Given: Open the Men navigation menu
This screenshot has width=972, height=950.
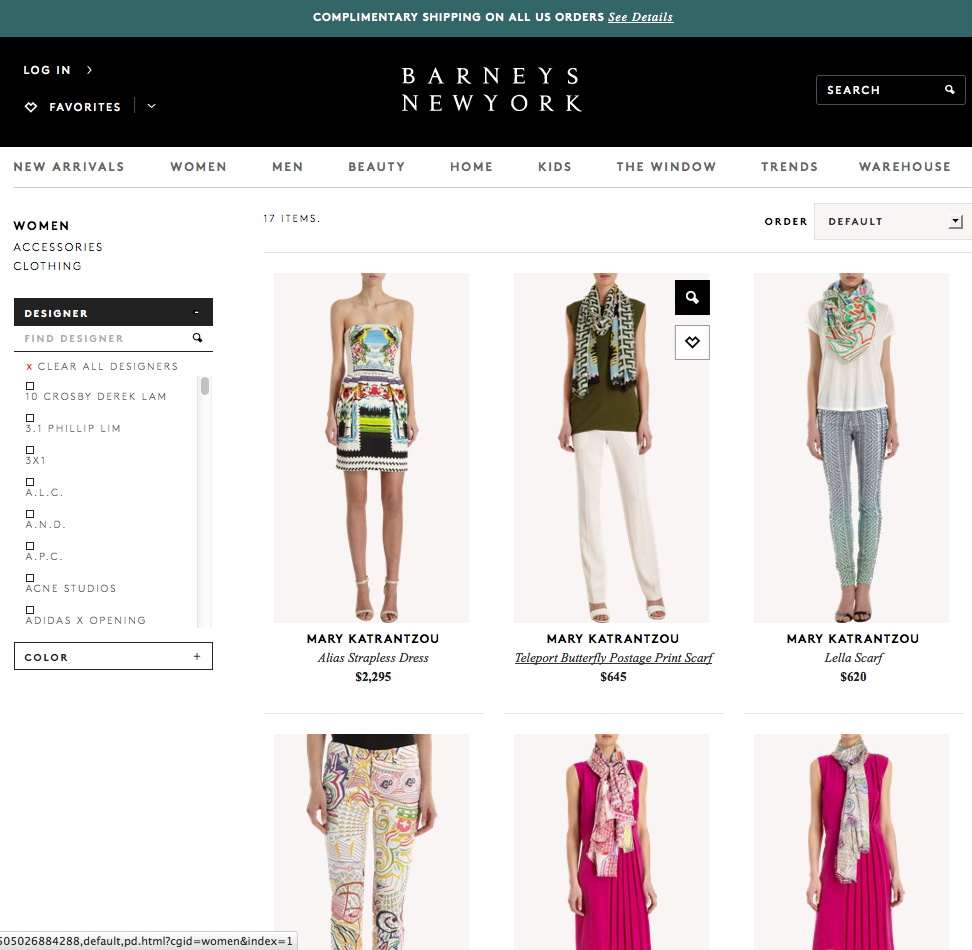Looking at the screenshot, I should 288,167.
